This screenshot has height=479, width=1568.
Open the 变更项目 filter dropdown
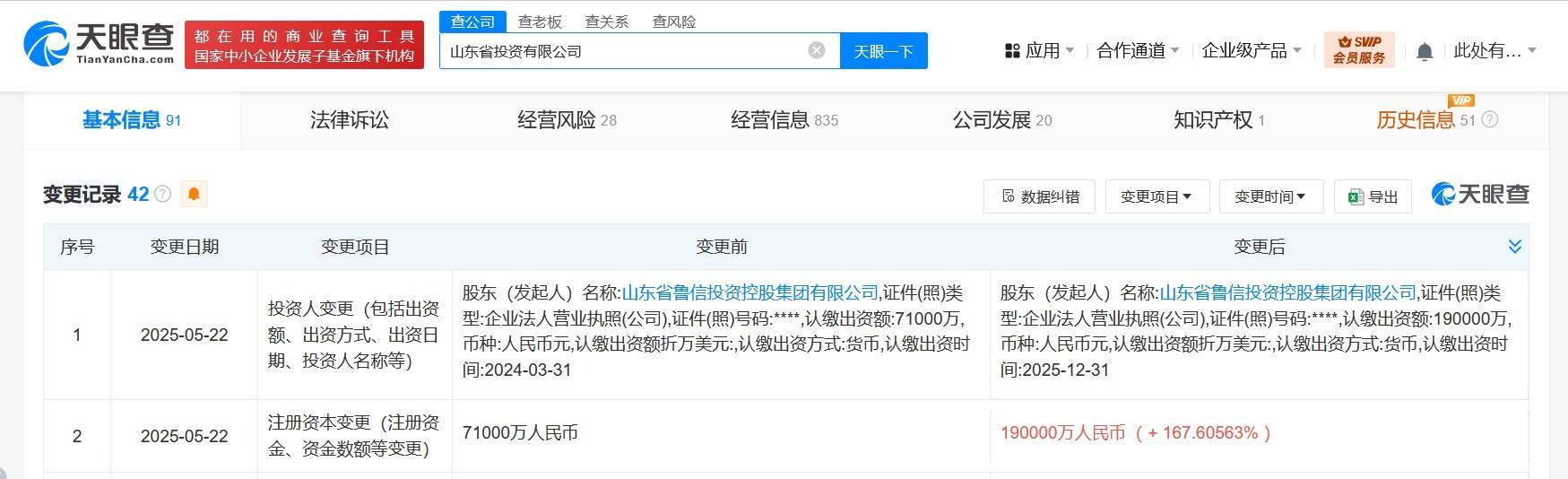(x=1157, y=196)
